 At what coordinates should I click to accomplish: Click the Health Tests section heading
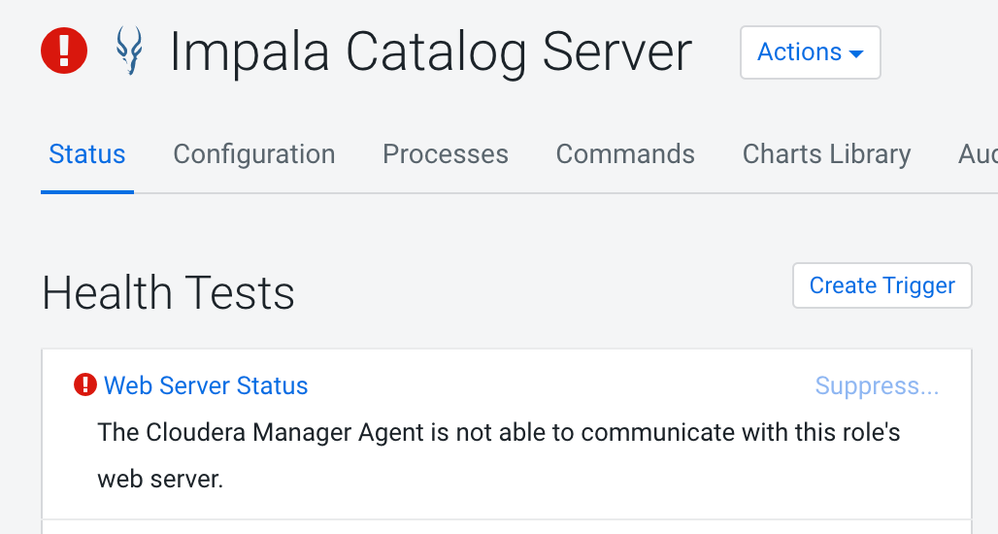[x=168, y=293]
